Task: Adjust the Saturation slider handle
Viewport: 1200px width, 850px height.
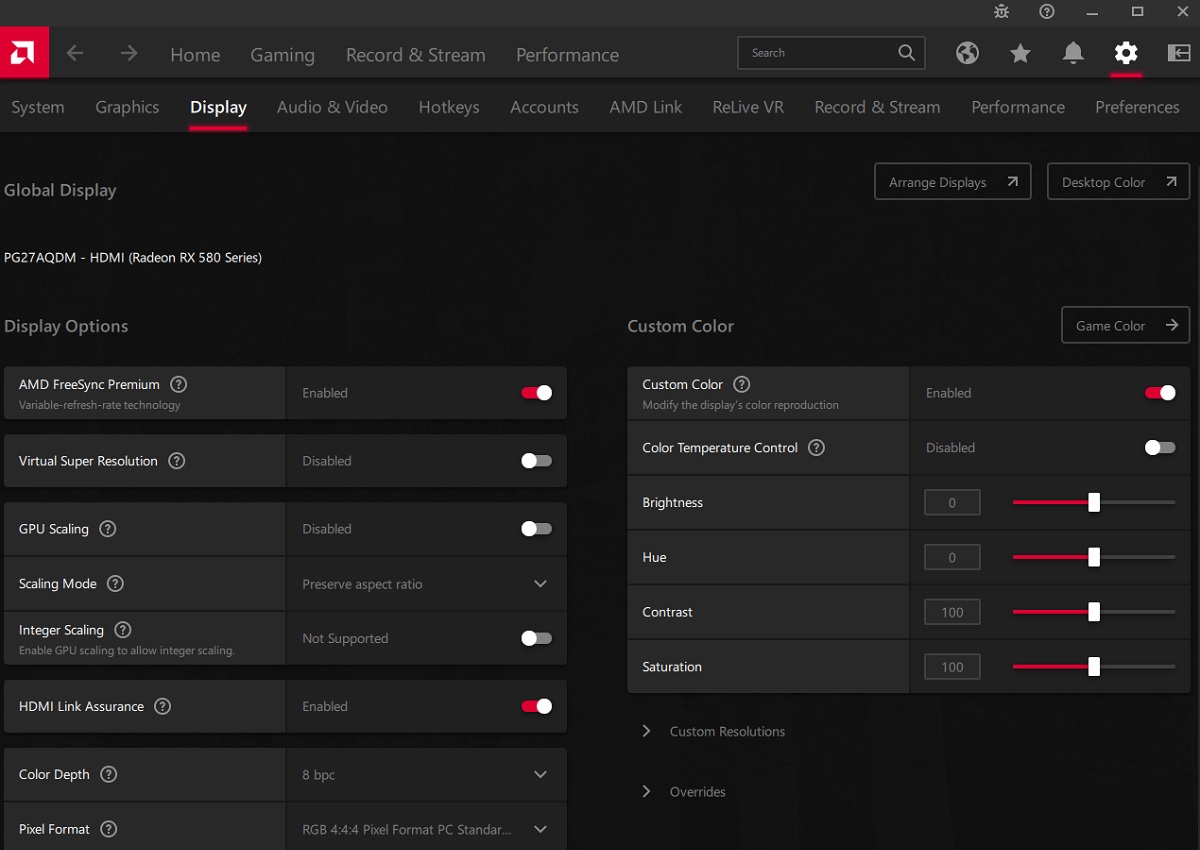Action: [1094, 667]
